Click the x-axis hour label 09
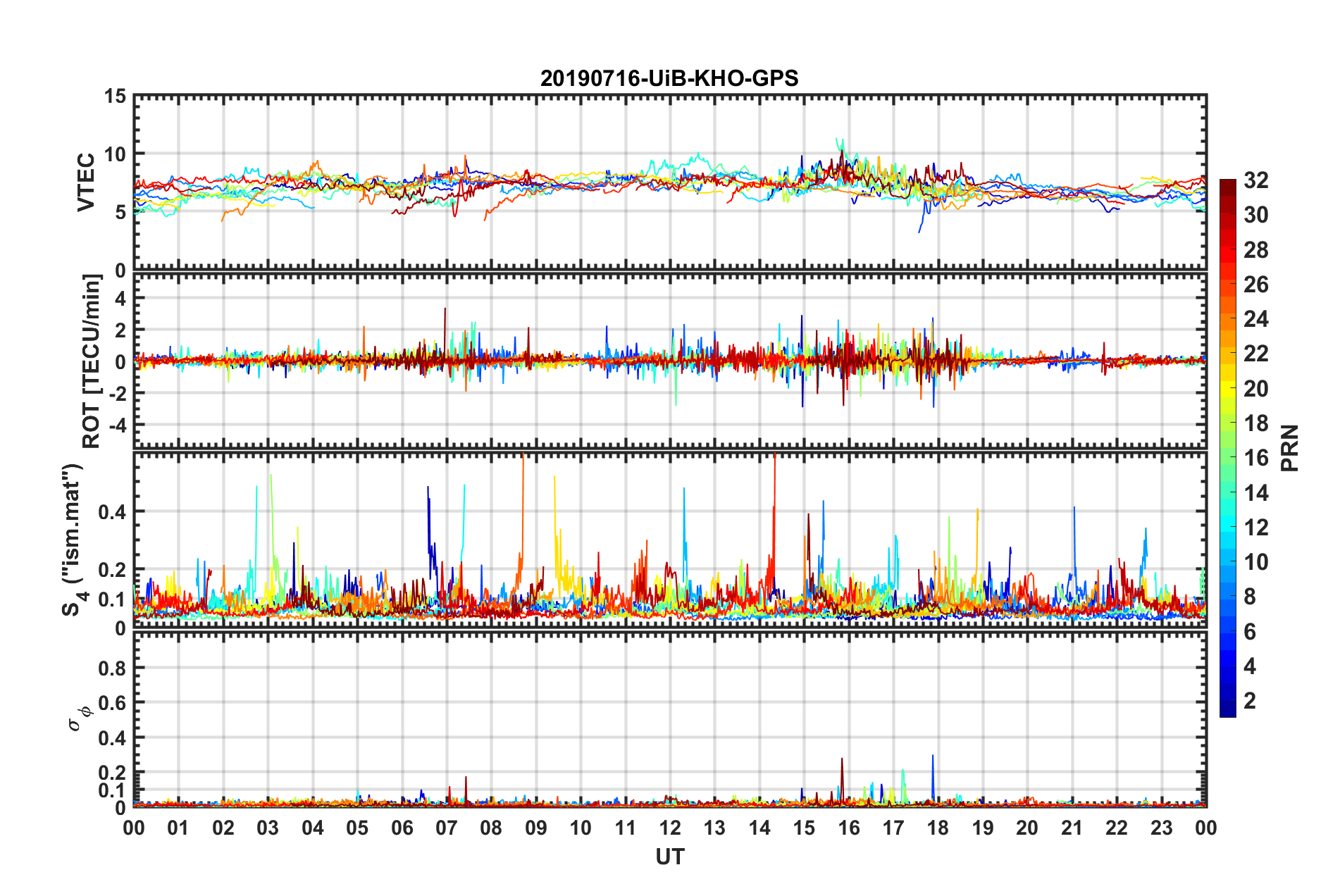The width and height of the screenshot is (1340, 896). click(x=536, y=828)
